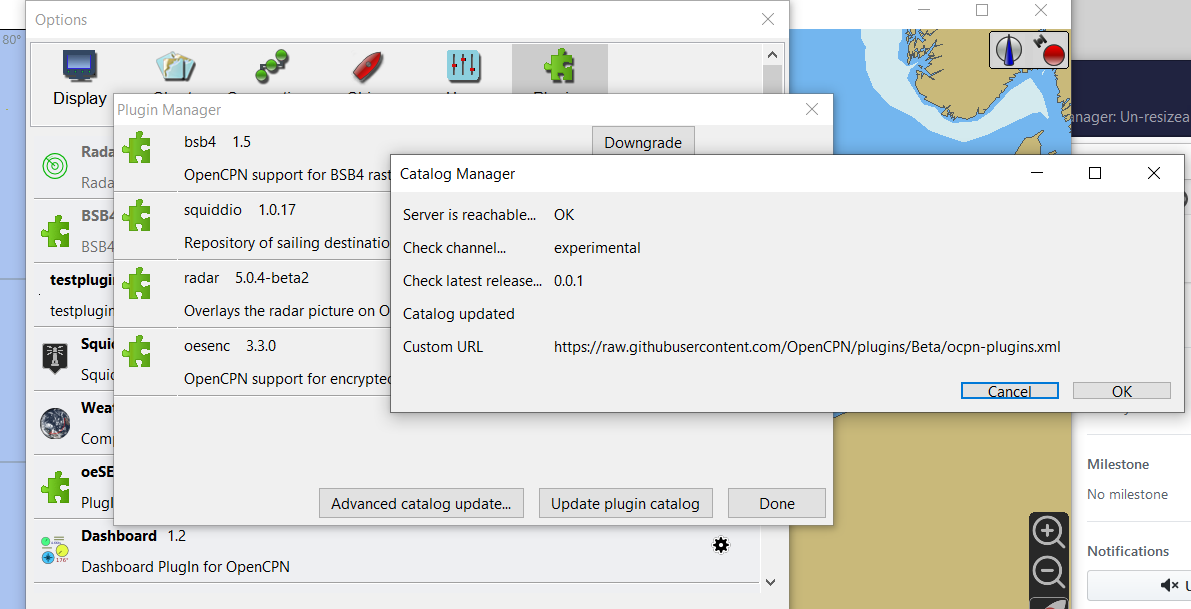Screen dimensions: 1191x609
Task: Open the Connections options tab icon
Action: tap(273, 66)
